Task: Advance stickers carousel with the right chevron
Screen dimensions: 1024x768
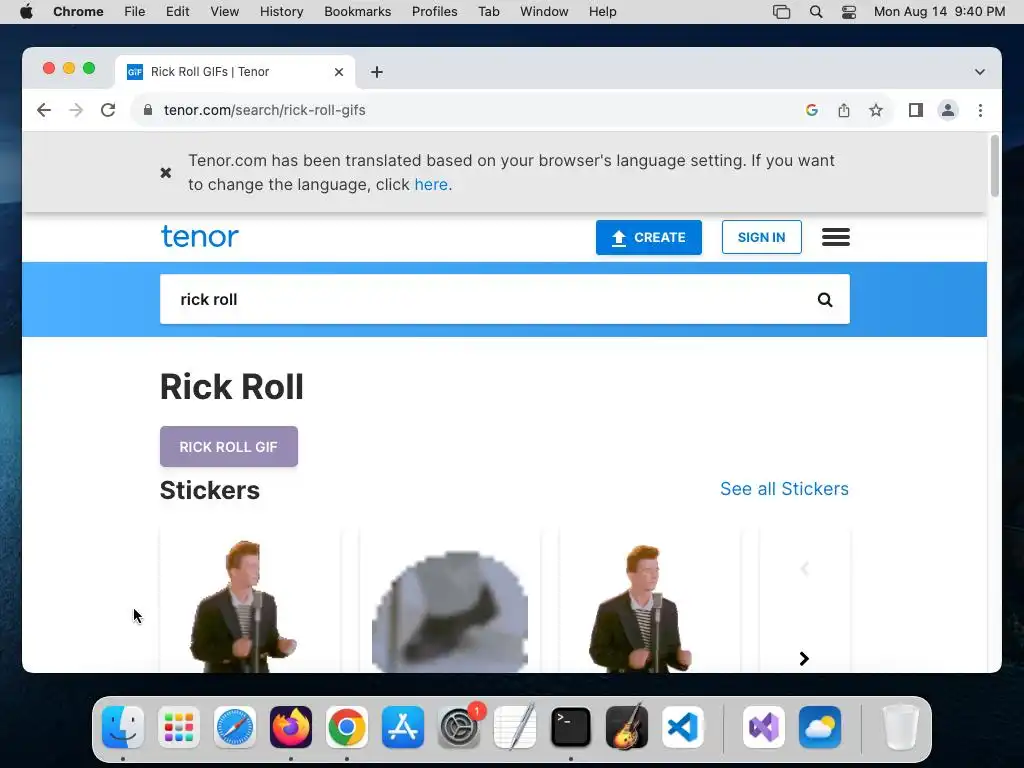Action: click(x=805, y=659)
